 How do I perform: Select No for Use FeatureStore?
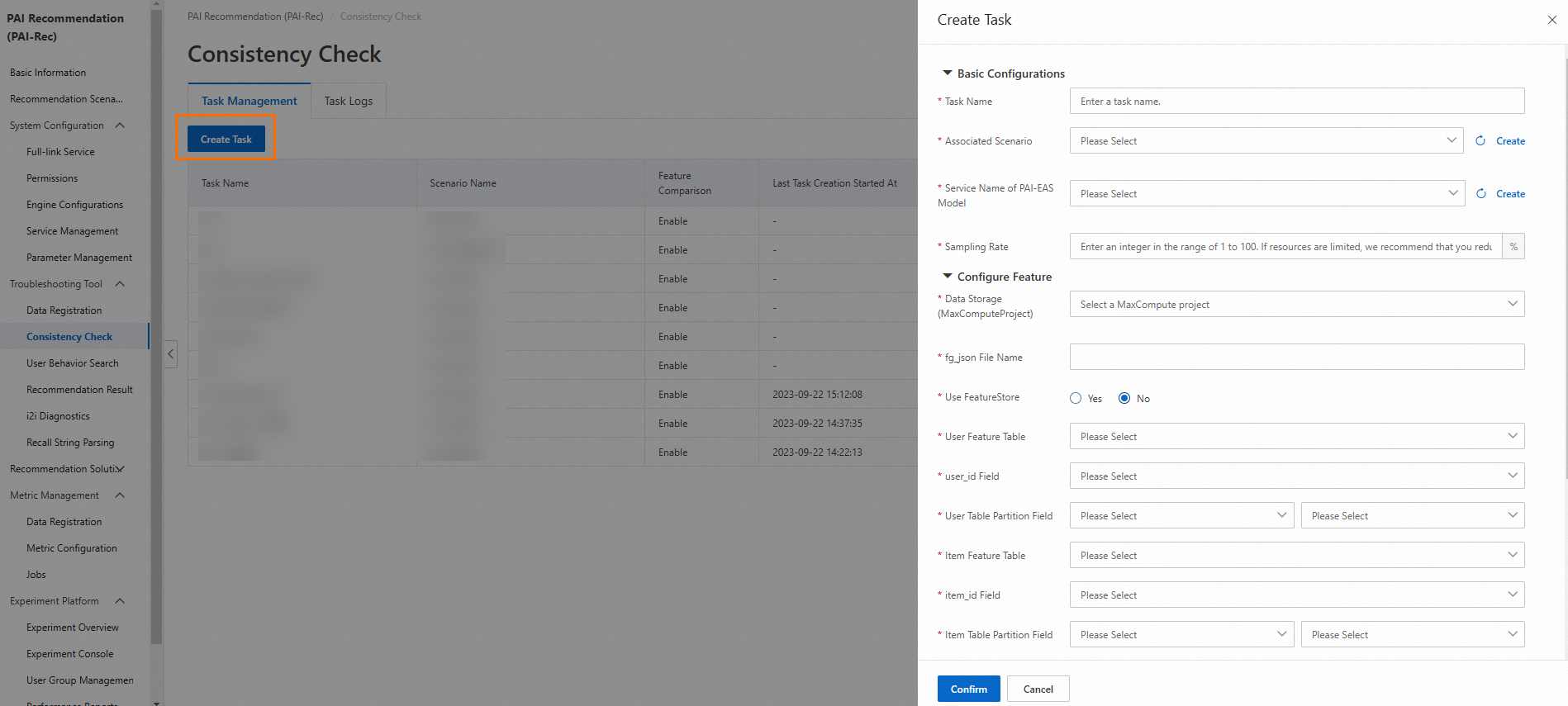tap(1124, 398)
